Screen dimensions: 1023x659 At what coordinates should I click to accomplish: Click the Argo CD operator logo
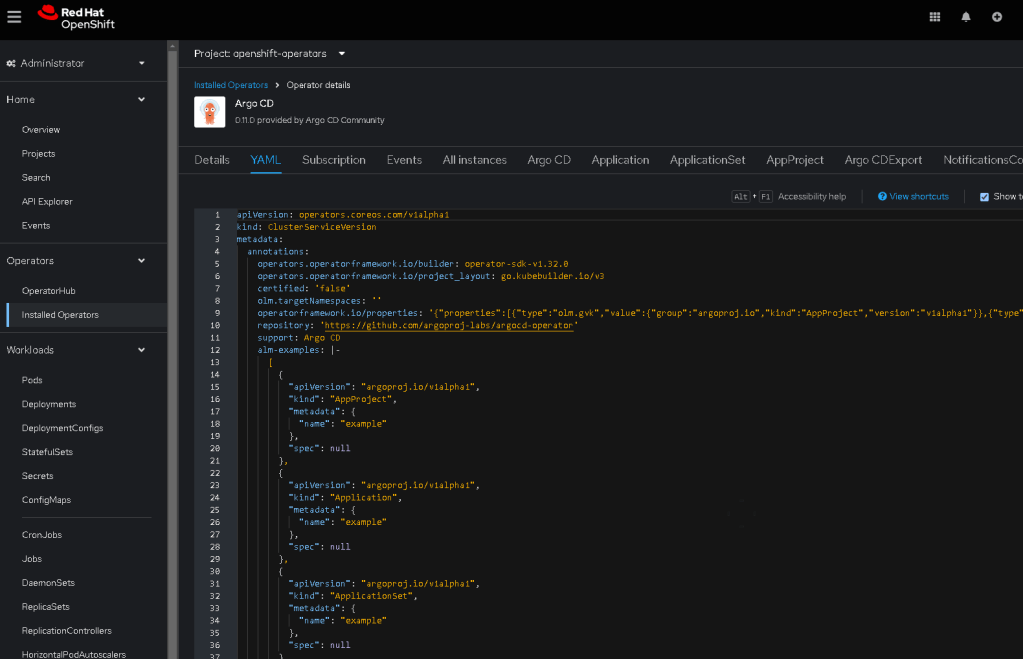(209, 112)
